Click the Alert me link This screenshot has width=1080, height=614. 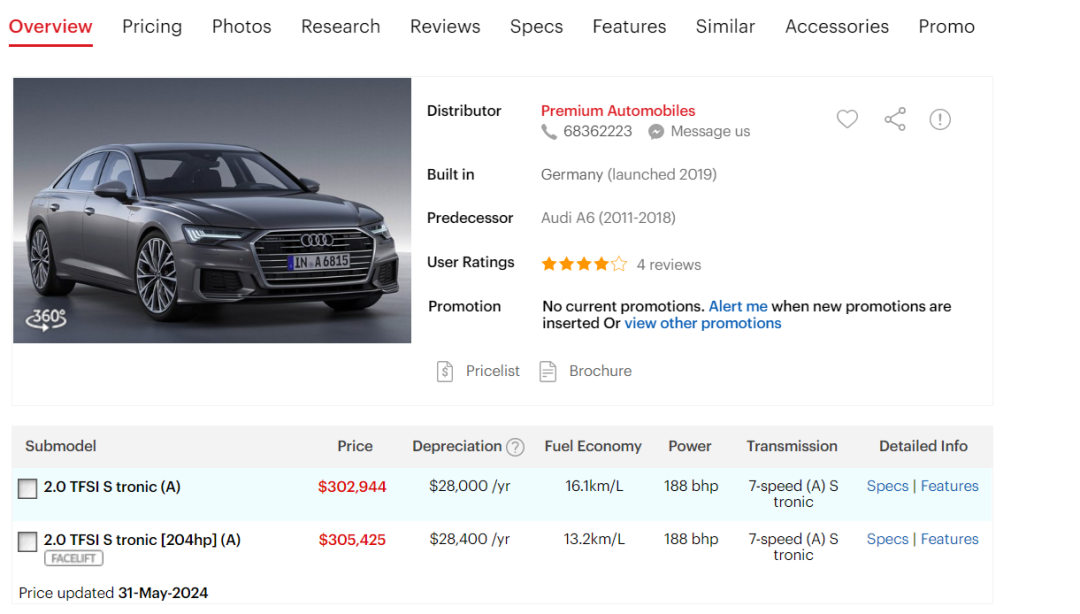point(738,307)
